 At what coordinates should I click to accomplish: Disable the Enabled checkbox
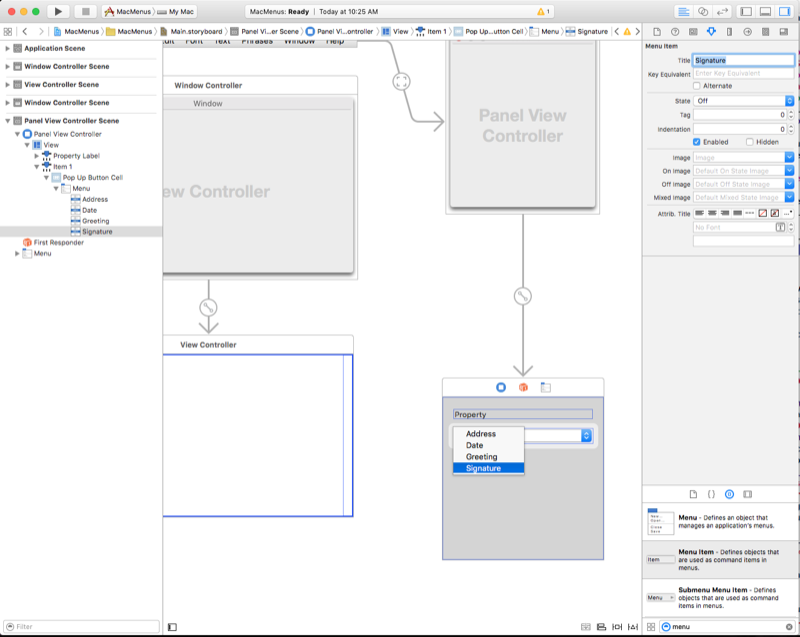tap(698, 141)
